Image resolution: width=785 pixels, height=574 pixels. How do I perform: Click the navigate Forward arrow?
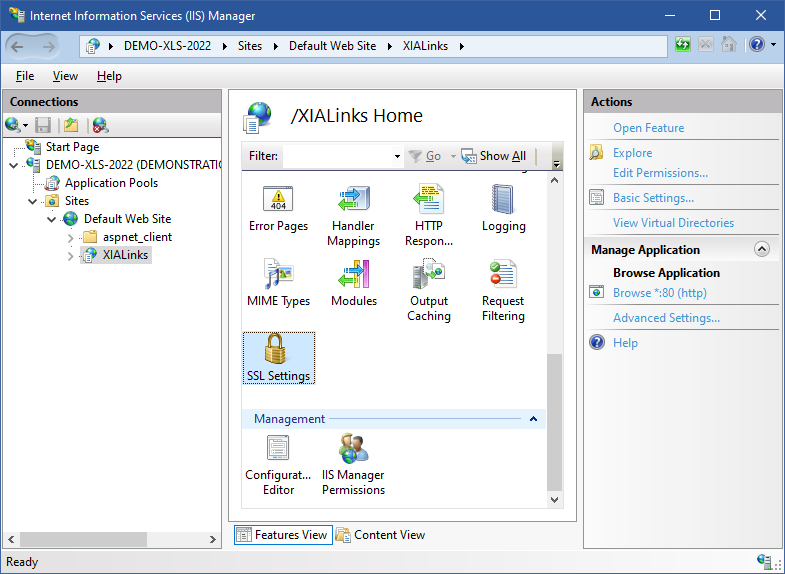[49, 47]
